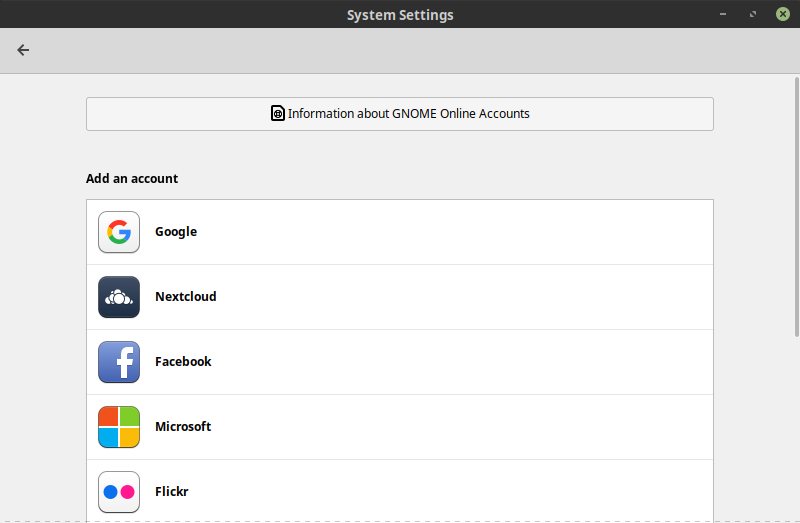This screenshot has height=523, width=800.
Task: Click the Add an account heading
Action: coord(132,179)
